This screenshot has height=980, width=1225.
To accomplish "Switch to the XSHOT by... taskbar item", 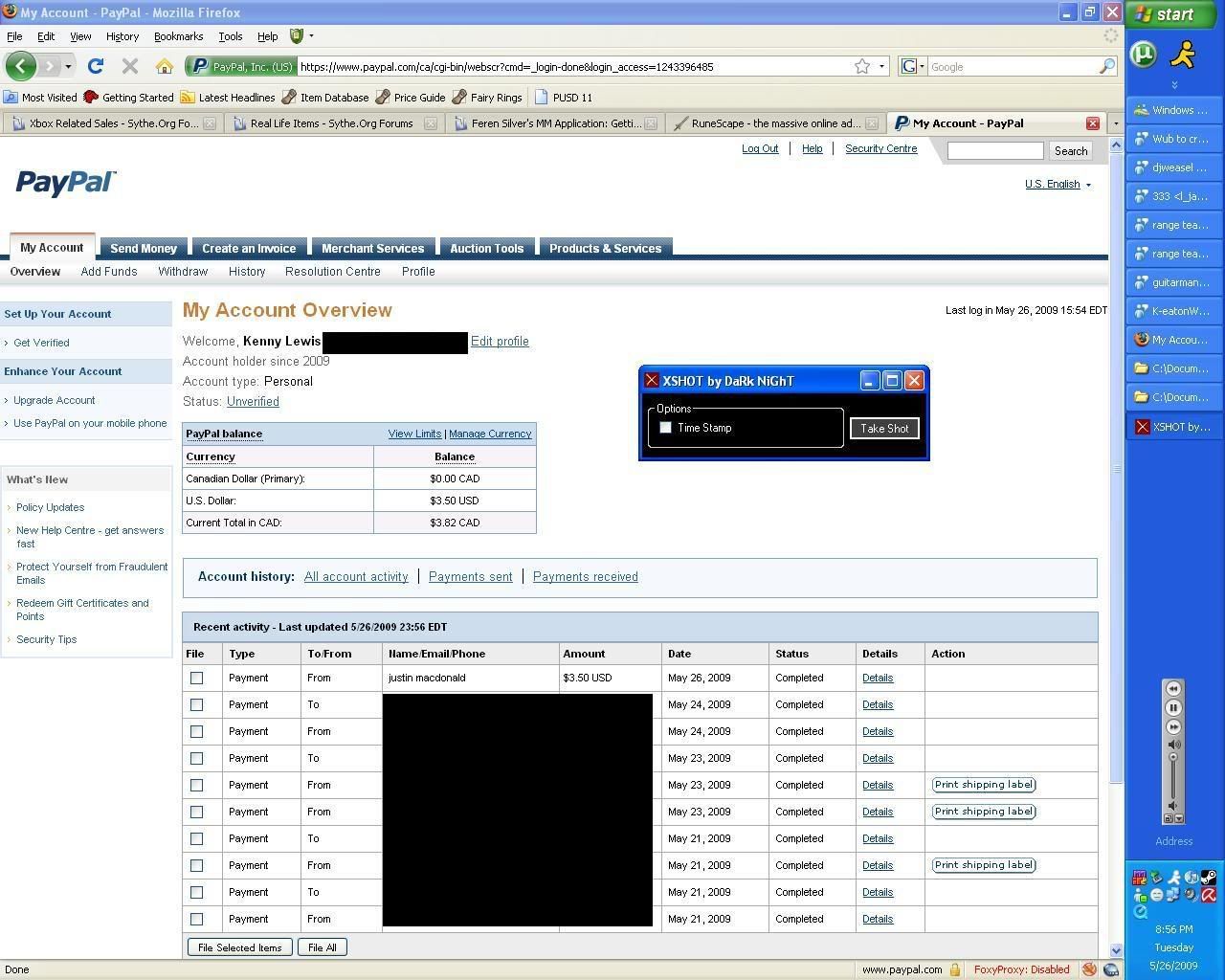I will click(1174, 427).
